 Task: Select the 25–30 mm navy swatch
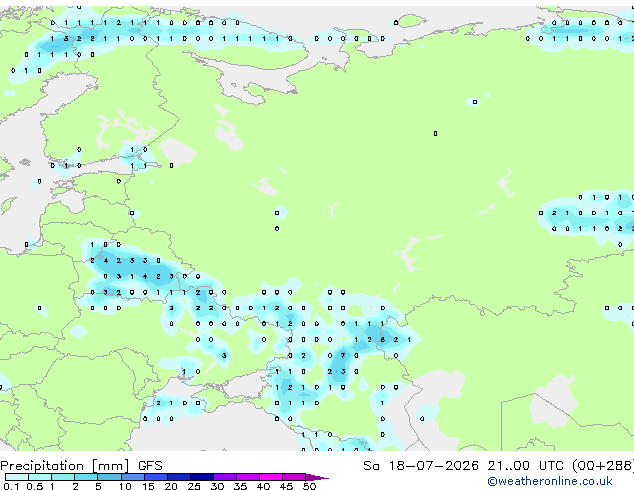click(202, 477)
